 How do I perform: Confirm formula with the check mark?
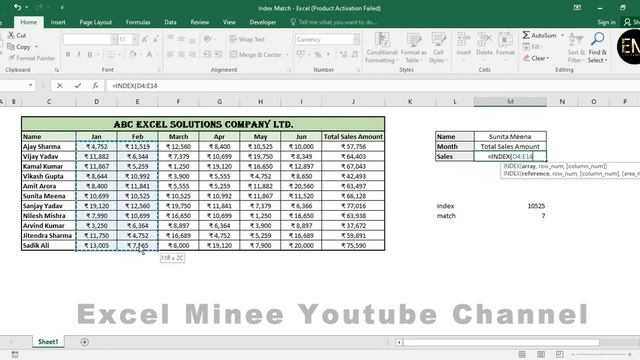[x=78, y=85]
